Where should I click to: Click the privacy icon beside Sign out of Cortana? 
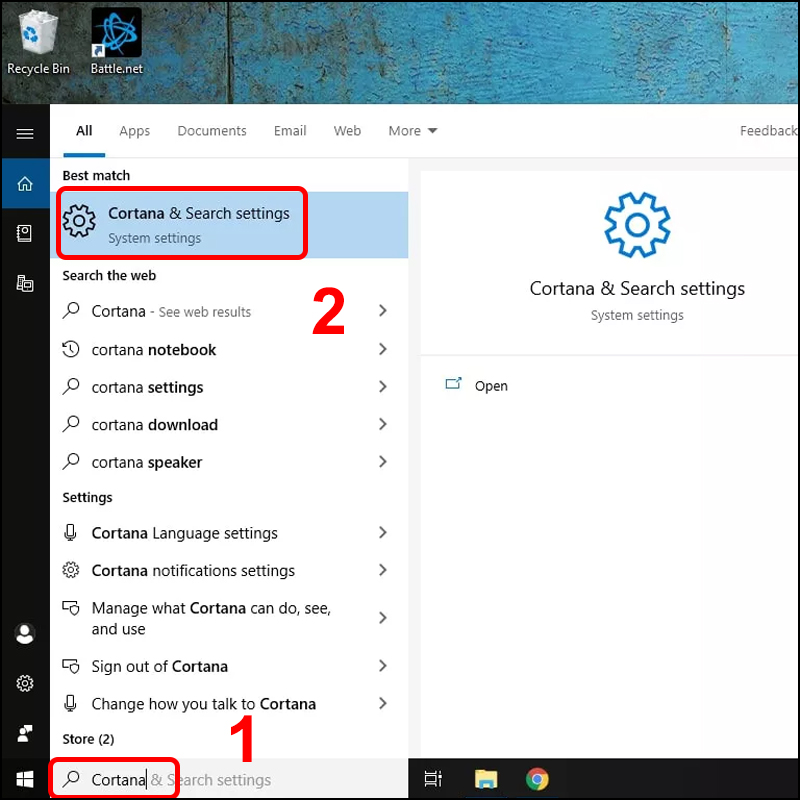(x=71, y=666)
